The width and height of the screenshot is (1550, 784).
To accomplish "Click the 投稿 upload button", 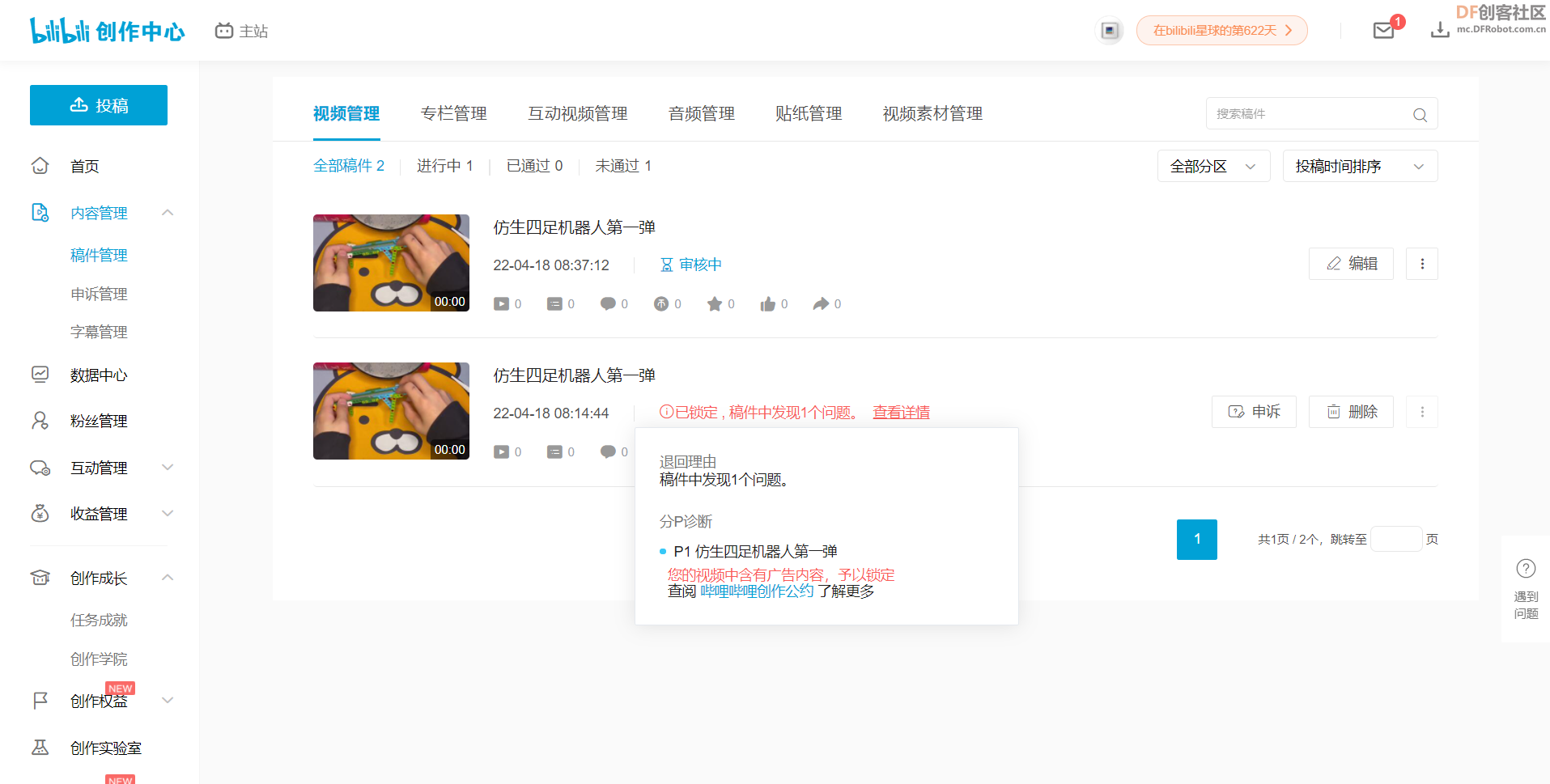I will click(x=99, y=105).
